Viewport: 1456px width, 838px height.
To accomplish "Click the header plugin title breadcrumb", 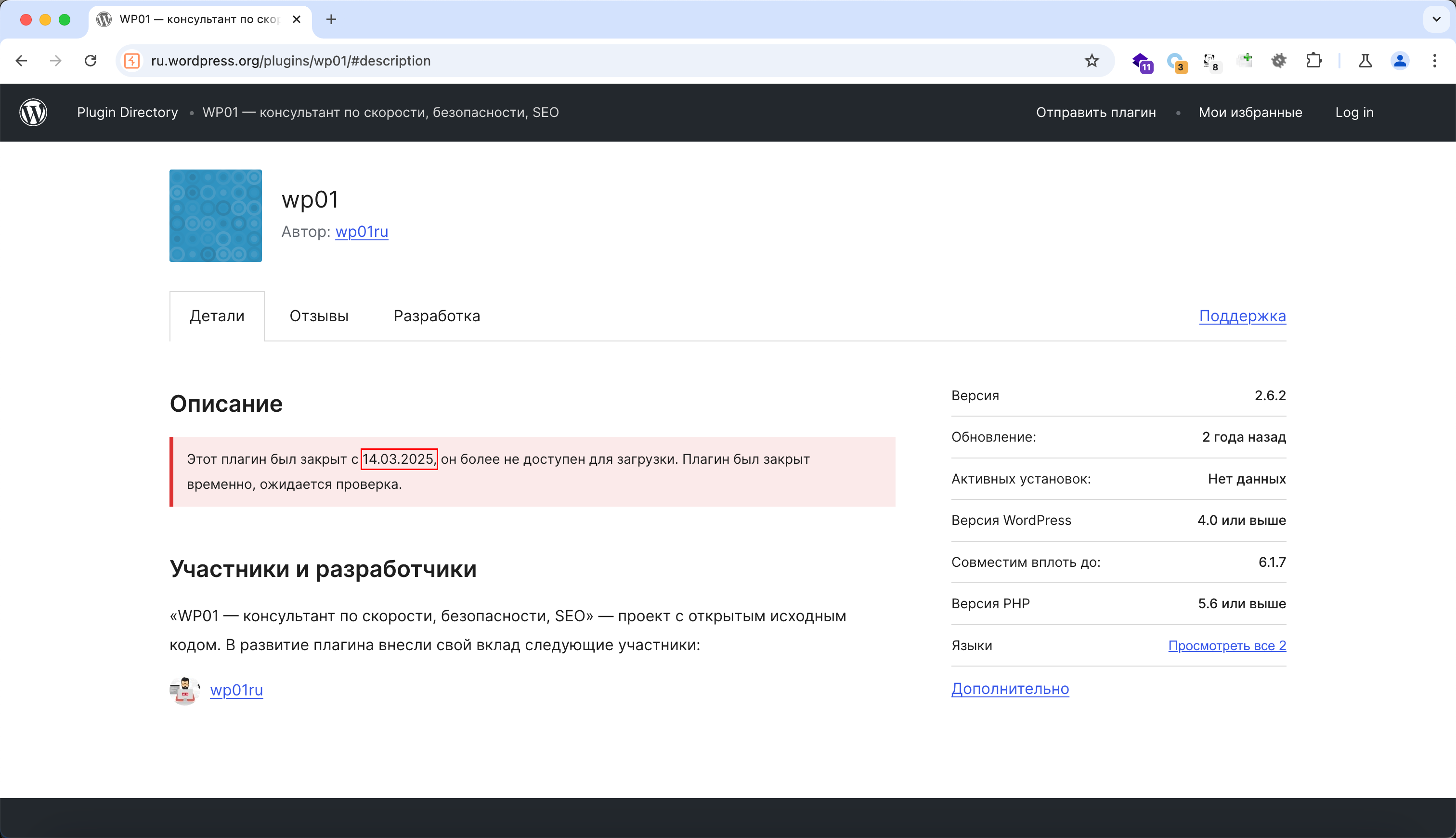I will 381,112.
